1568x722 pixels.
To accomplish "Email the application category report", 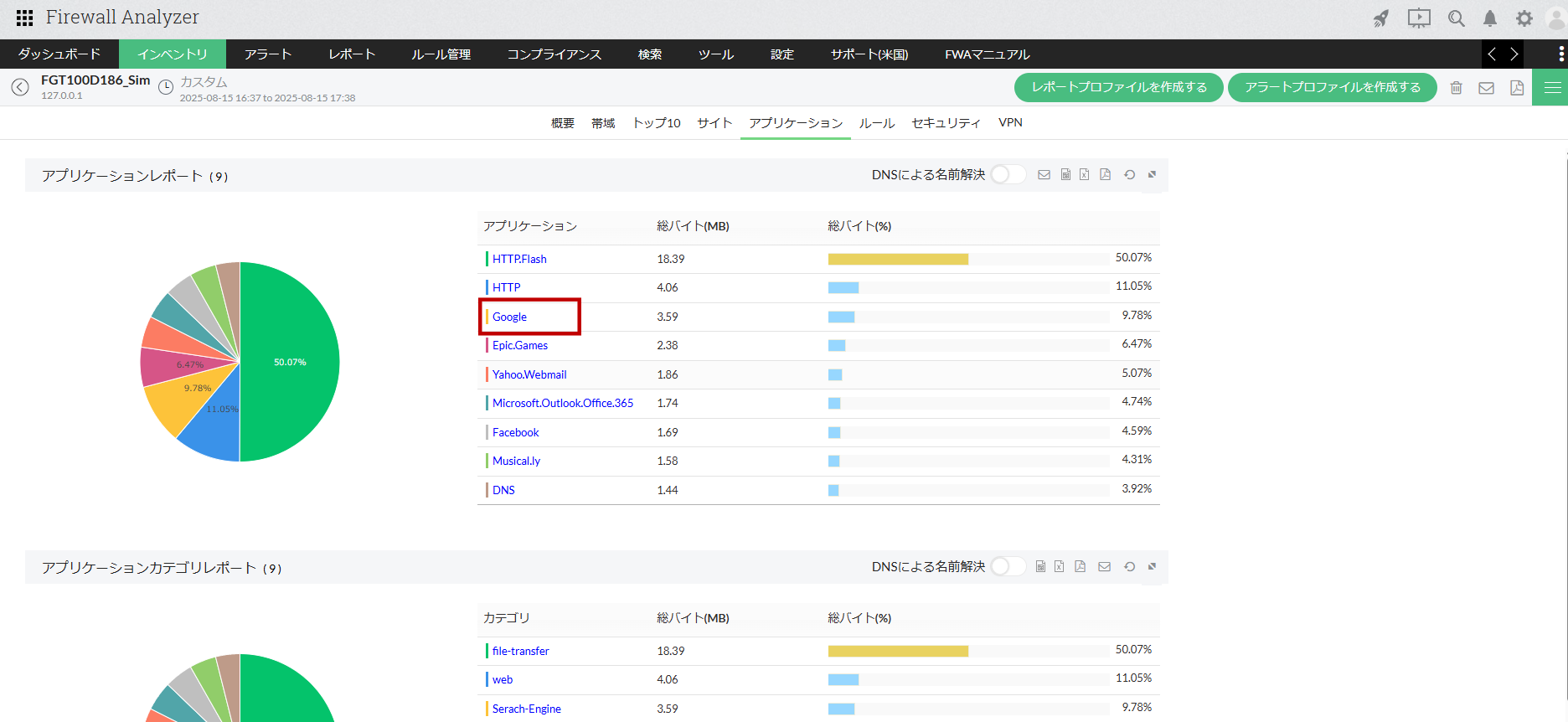I will 1105,566.
